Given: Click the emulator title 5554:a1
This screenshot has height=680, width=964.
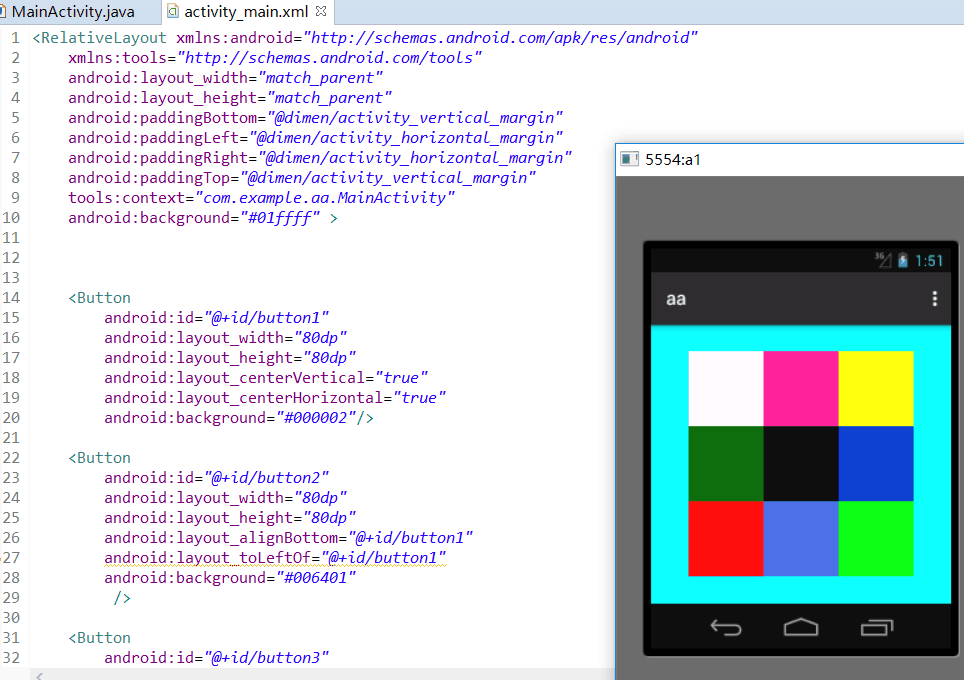Looking at the screenshot, I should tap(673, 160).
